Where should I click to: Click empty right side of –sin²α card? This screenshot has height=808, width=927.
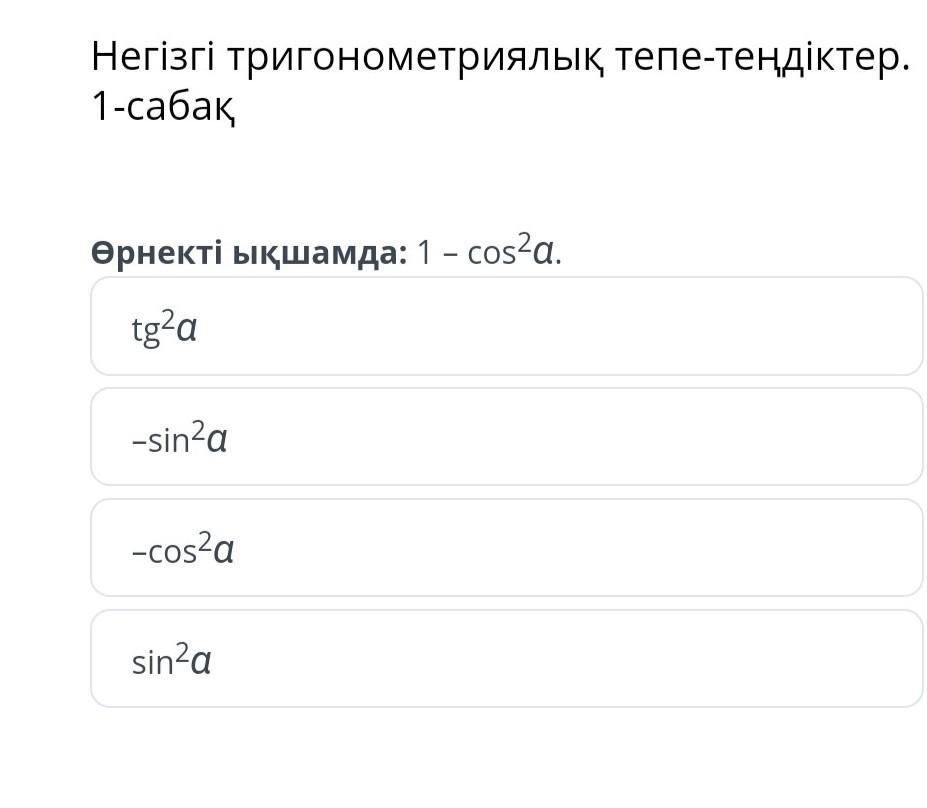coord(780,437)
